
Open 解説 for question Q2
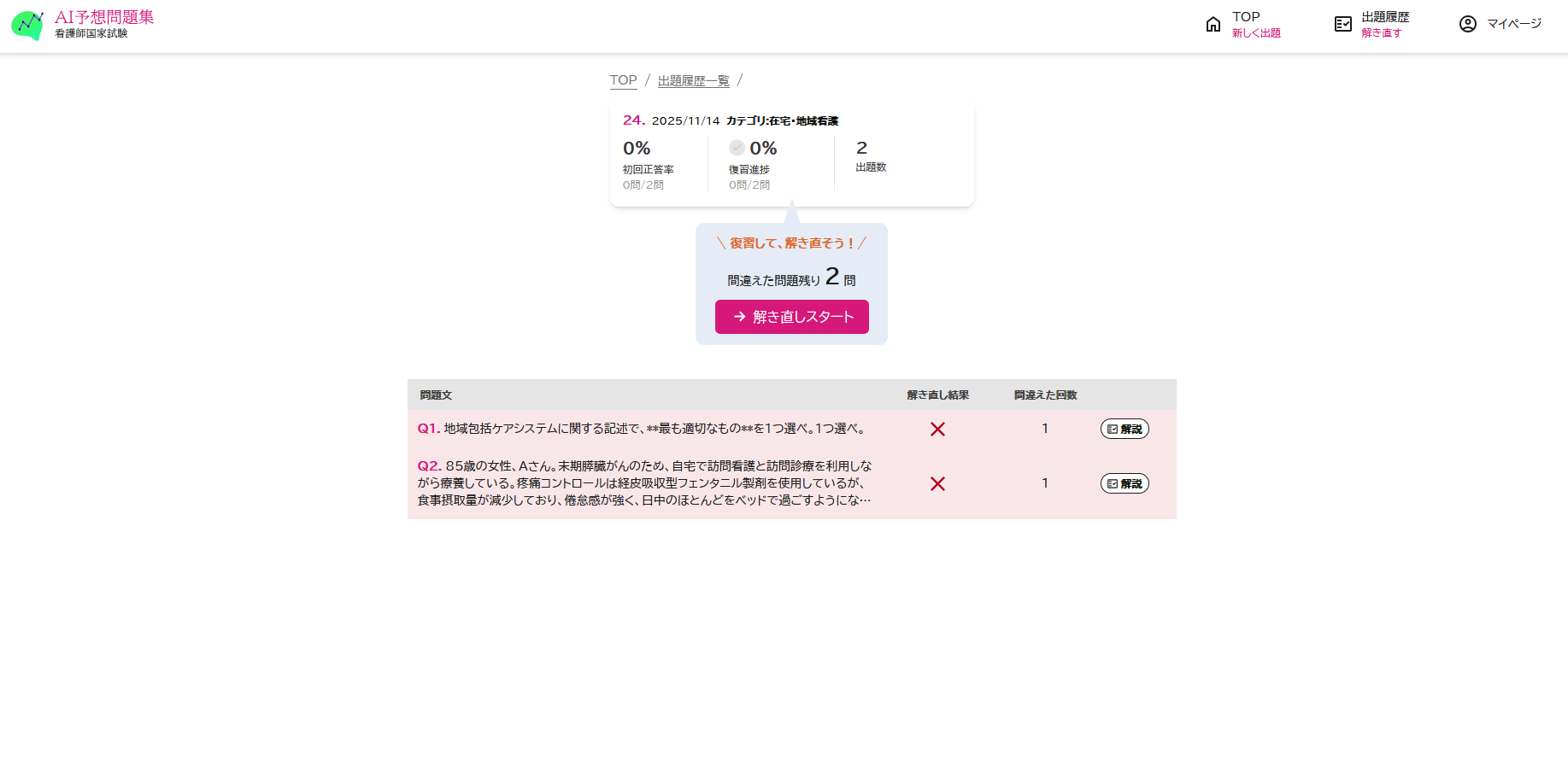click(x=1125, y=483)
